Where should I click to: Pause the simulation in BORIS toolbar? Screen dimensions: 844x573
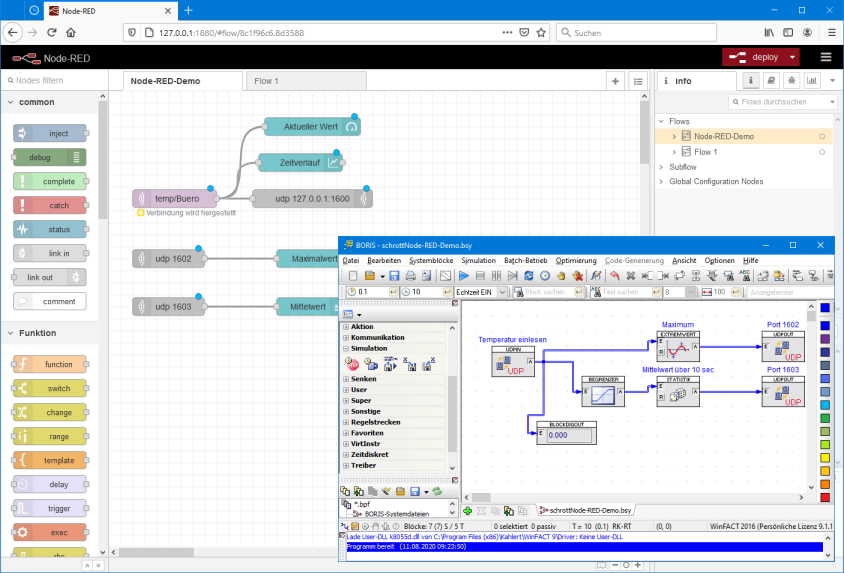496,276
